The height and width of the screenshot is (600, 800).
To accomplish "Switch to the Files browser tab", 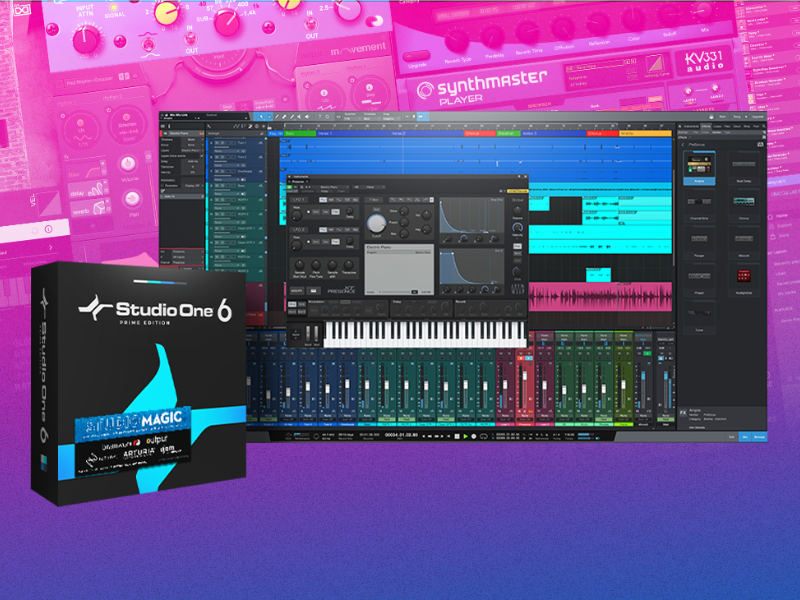I will pyautogui.click(x=728, y=126).
